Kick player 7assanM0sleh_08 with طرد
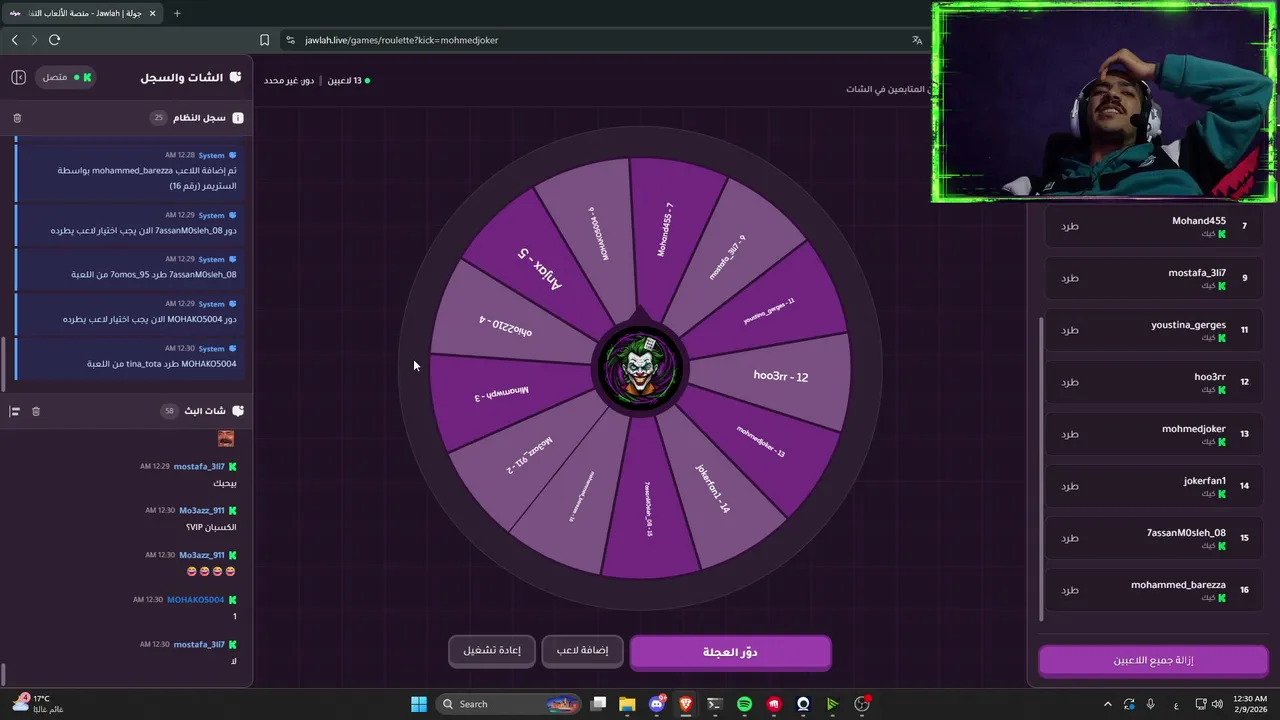1280x720 pixels. [1070, 538]
